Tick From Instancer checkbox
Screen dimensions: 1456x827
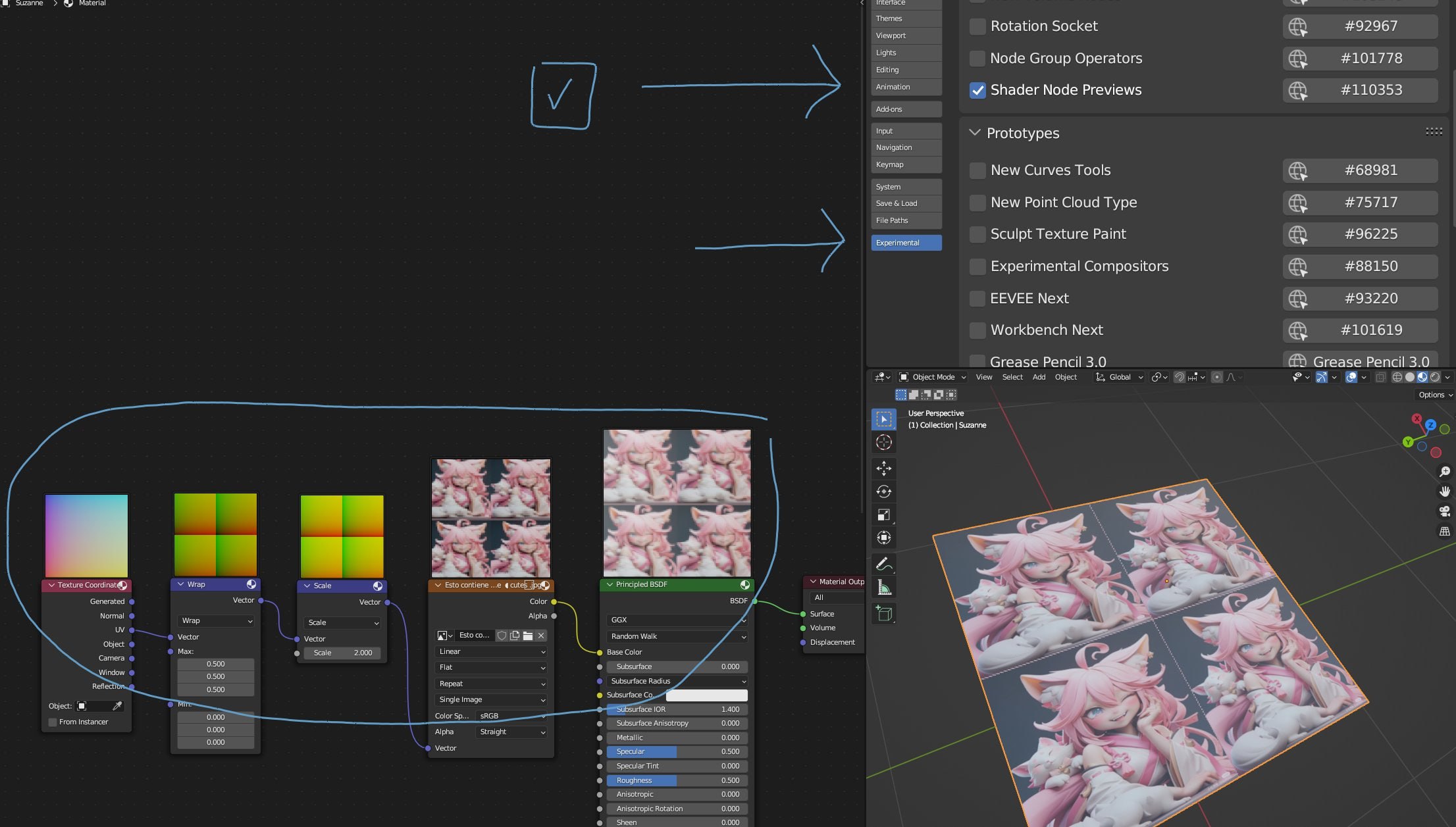(53, 722)
